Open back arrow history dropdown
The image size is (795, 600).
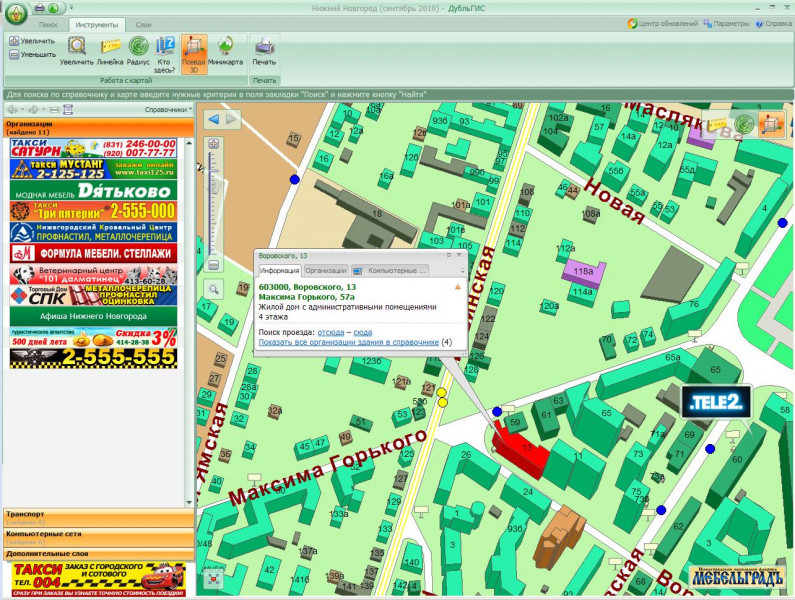pyautogui.click(x=22, y=110)
